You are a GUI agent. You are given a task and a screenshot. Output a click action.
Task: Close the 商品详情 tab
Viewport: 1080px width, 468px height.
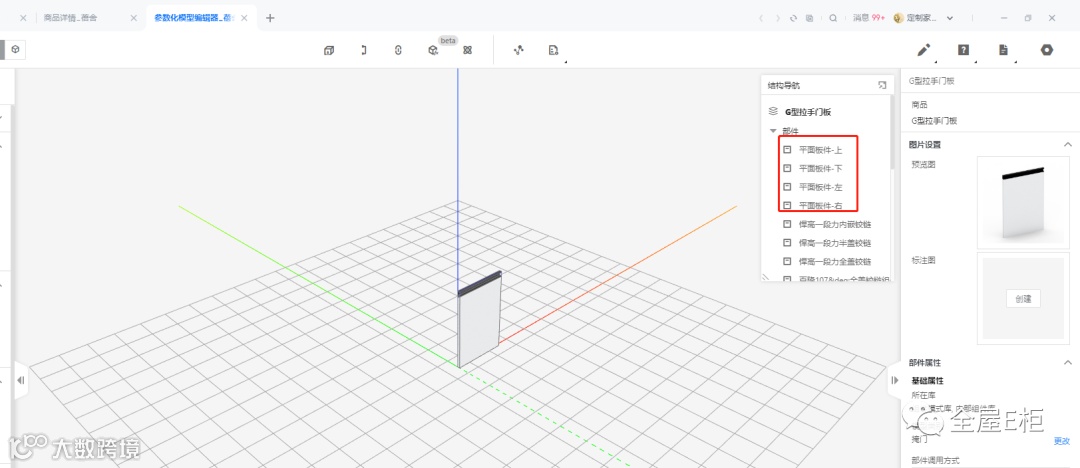pyautogui.click(x=134, y=18)
